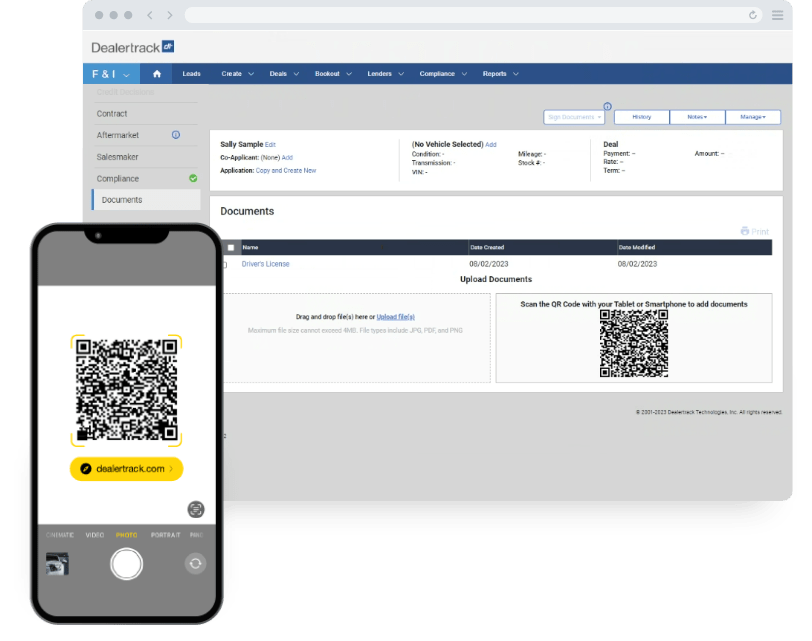This screenshot has width=812, height=641.
Task: Click the Aftermarket info icon
Action: (176, 135)
